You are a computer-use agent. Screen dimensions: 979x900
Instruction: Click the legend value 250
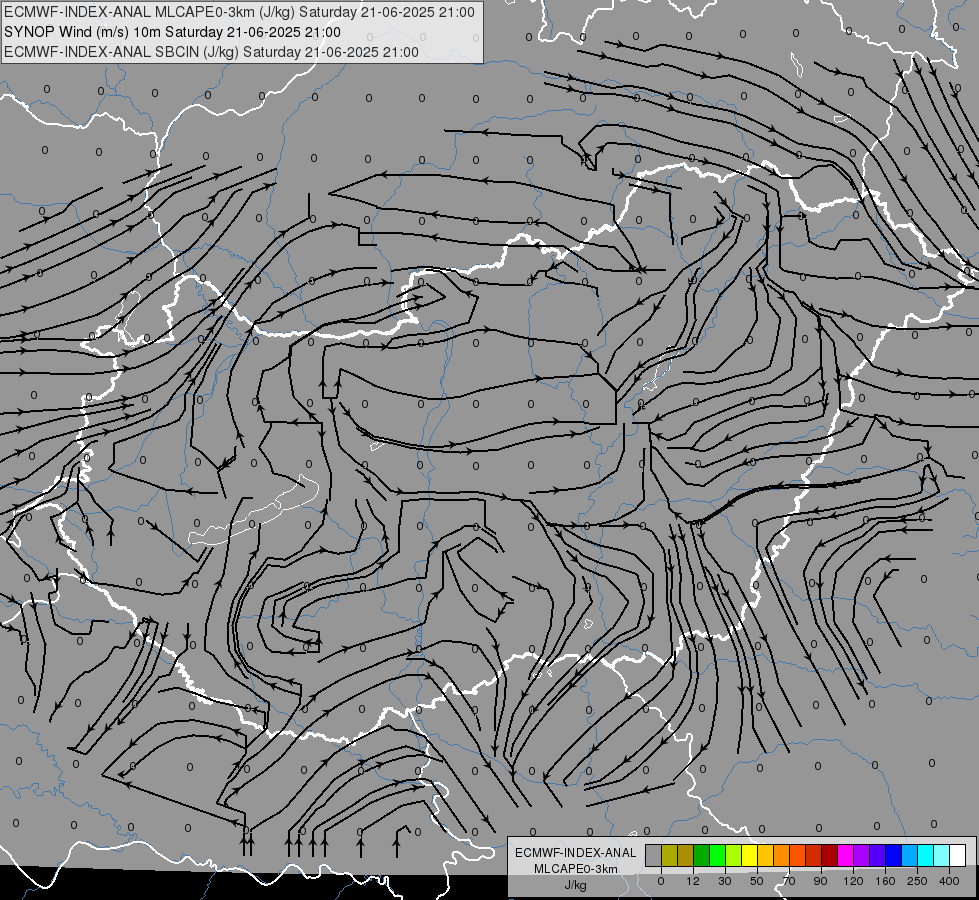917,881
